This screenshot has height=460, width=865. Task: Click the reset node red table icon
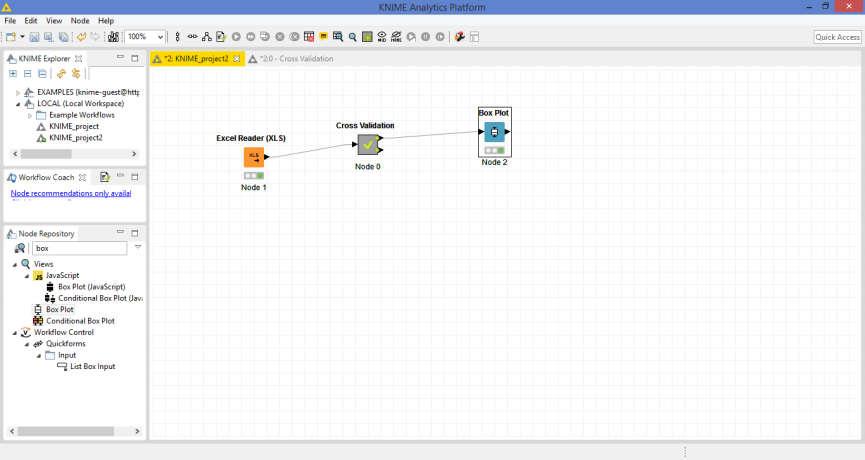309,37
